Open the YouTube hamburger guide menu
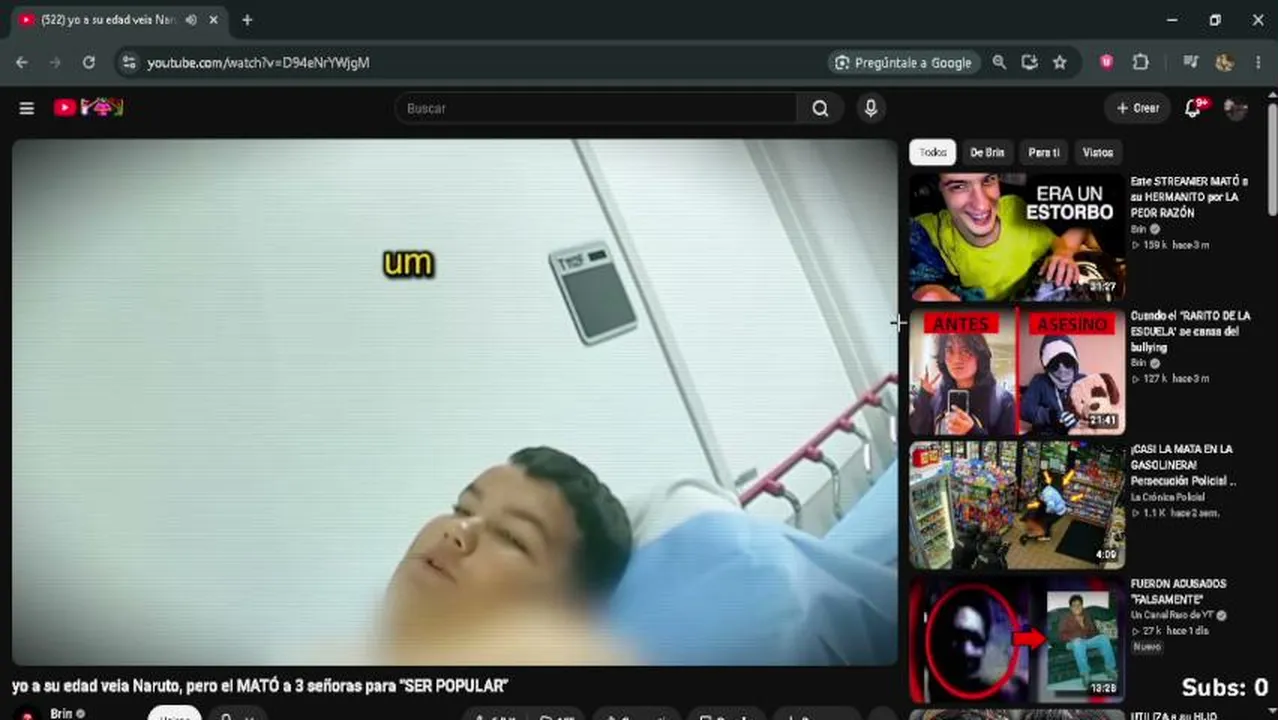Screen dimensions: 1278x720 click(x=27, y=108)
